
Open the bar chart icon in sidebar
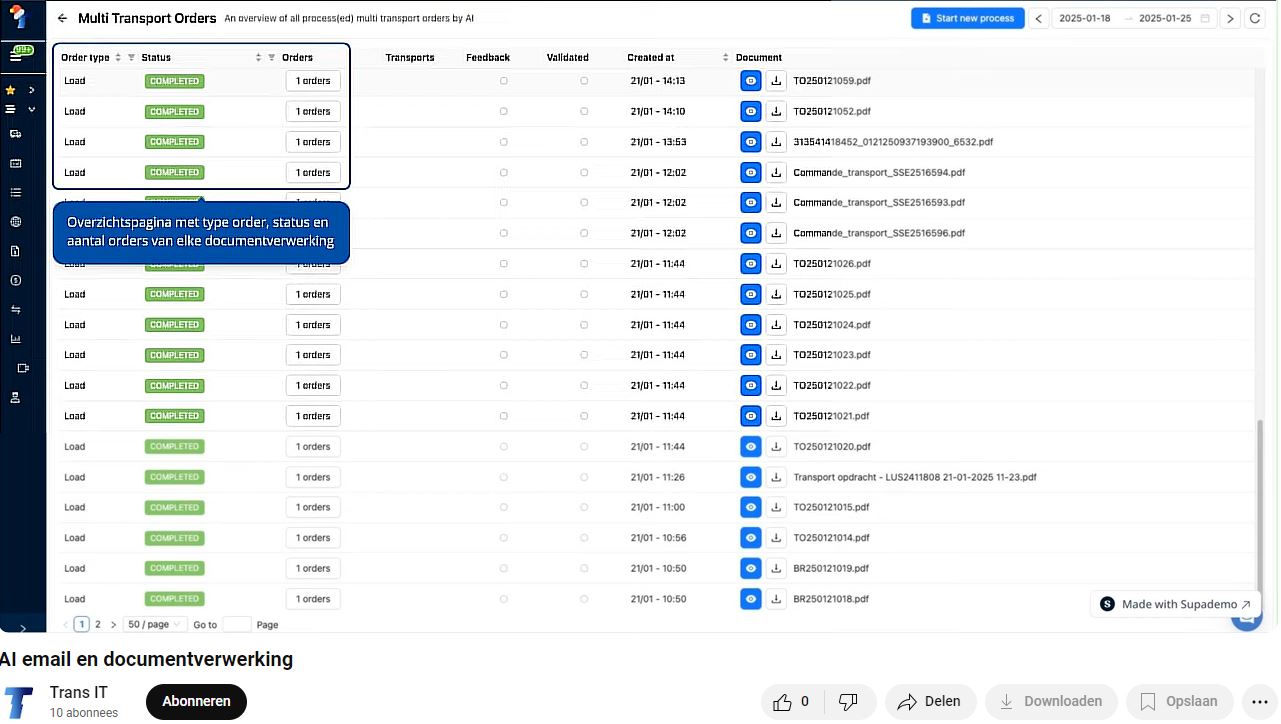pyautogui.click(x=15, y=339)
